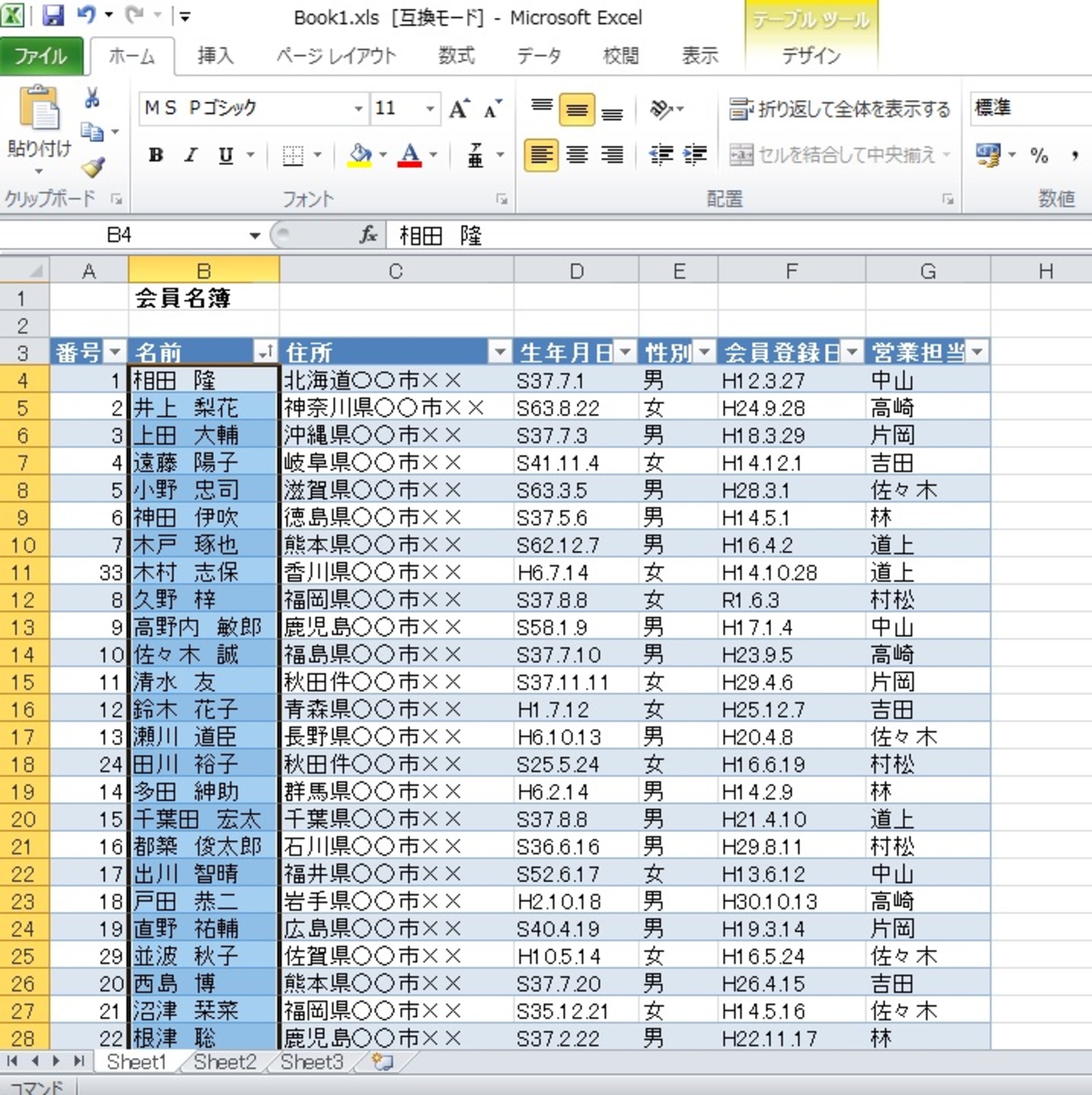Click the Borders icon
1092x1095 pixels.
pyautogui.click(x=293, y=156)
